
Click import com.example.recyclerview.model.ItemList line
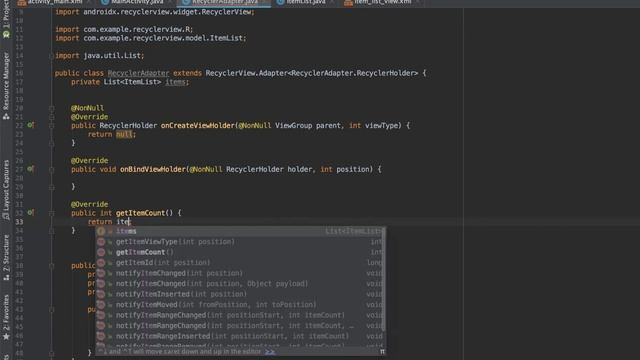pyautogui.click(x=151, y=38)
